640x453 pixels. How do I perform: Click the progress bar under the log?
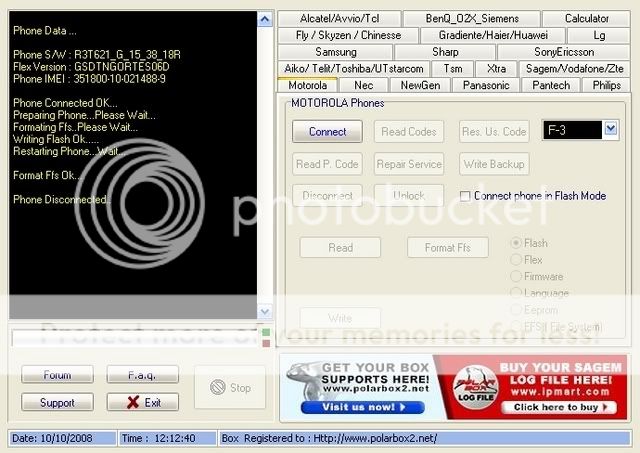136,338
